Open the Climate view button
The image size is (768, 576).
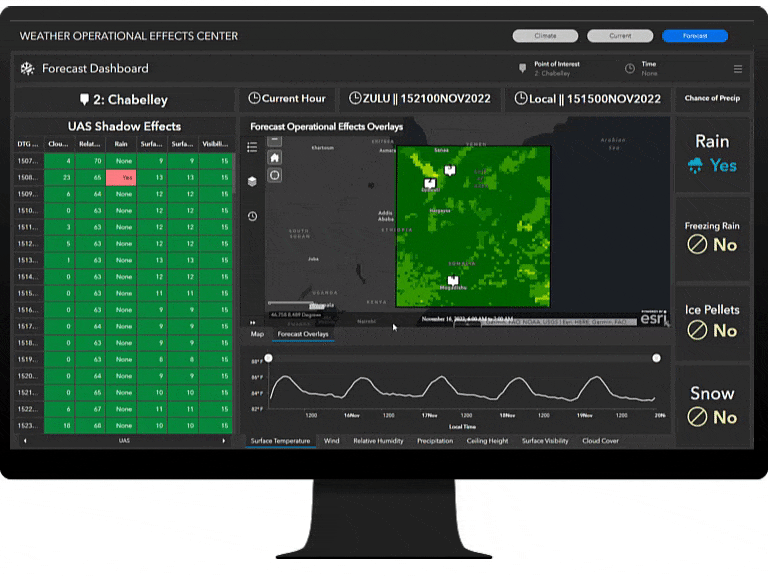tap(545, 36)
